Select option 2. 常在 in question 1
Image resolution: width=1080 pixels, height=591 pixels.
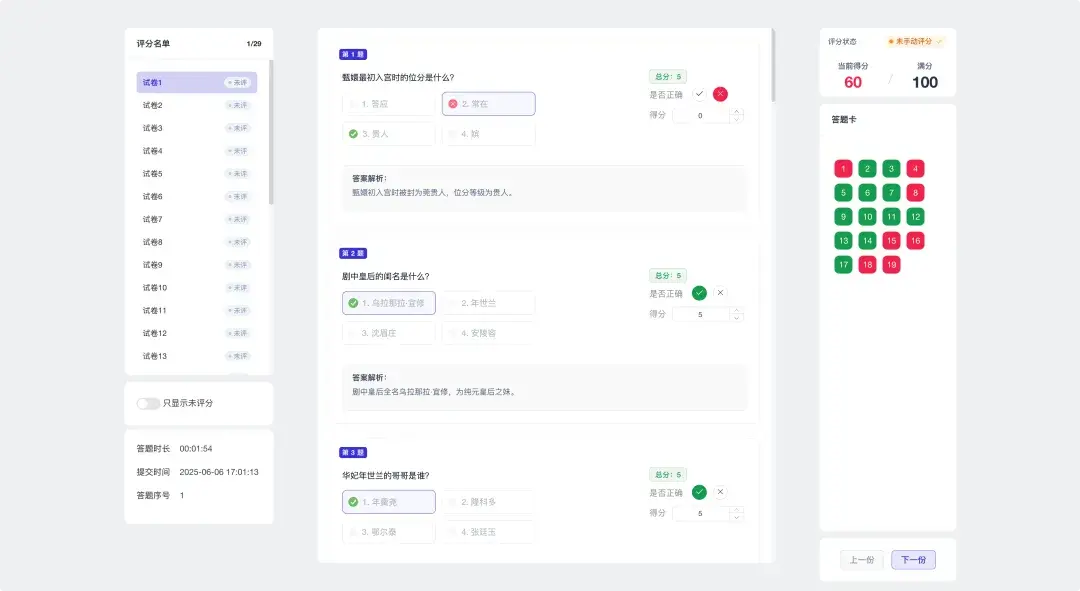[488, 104]
